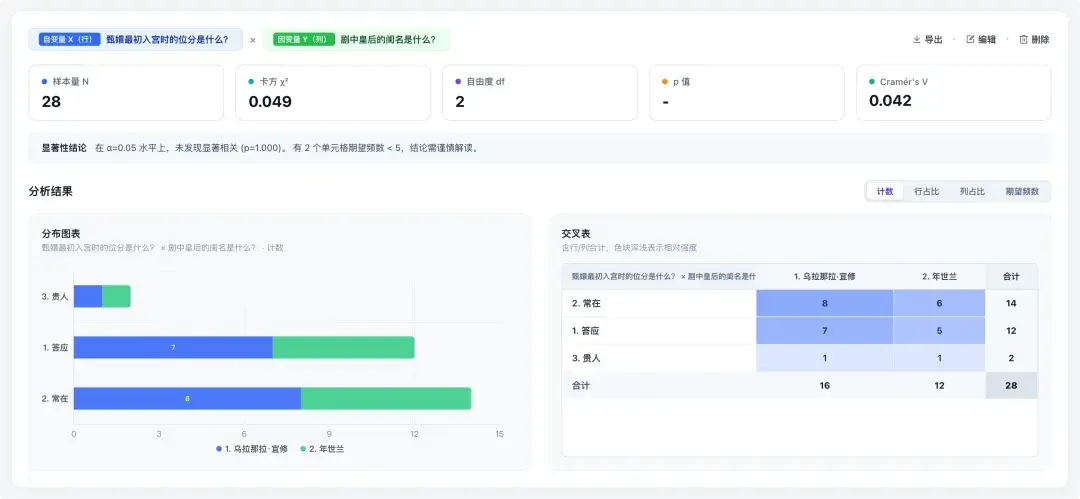Screen dimensions: 1080x499
Task: Click the green segment of the 答应 bar
Action: coord(344,347)
